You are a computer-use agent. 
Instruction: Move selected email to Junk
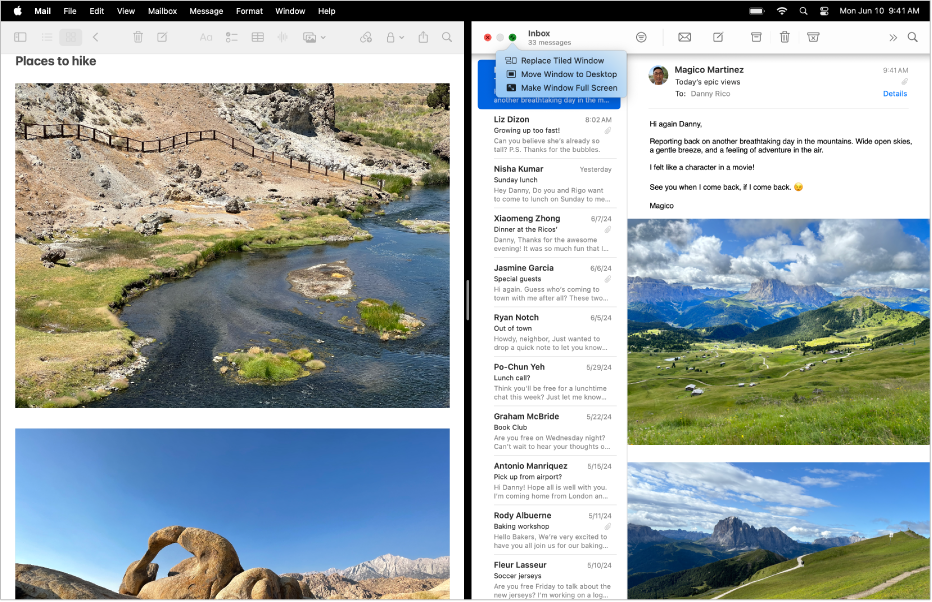click(x=813, y=37)
